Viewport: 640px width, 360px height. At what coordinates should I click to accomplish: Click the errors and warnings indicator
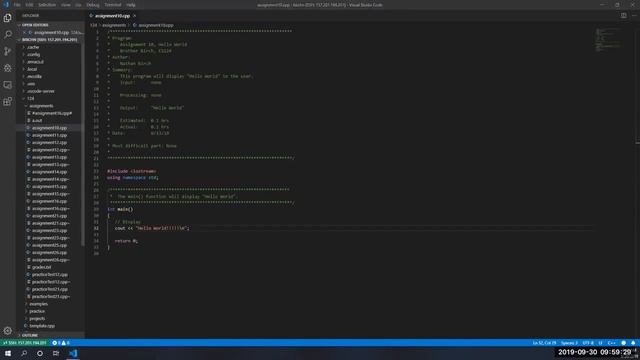[61, 343]
